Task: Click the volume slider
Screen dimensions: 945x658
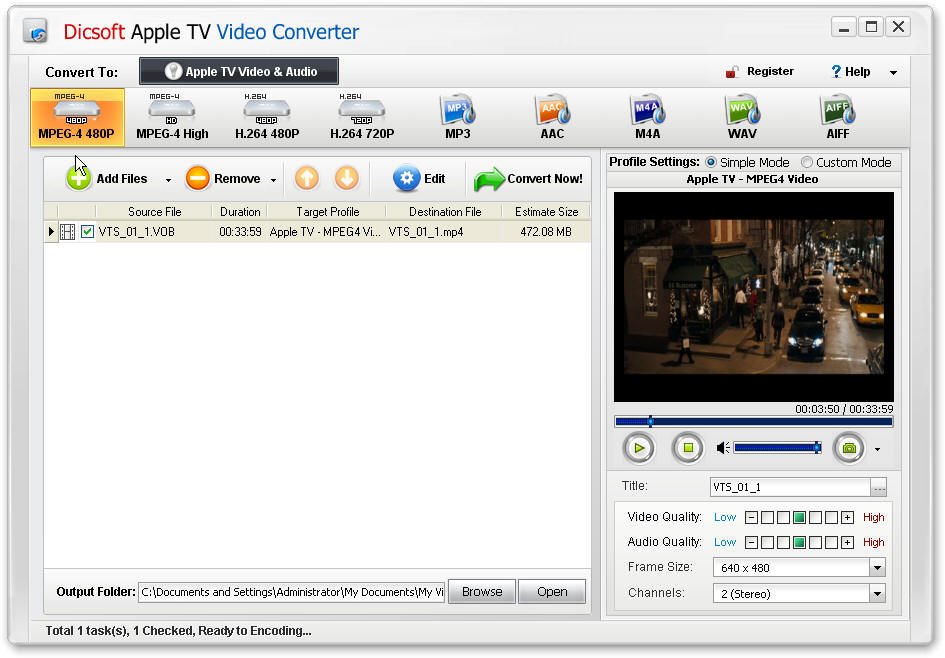Action: click(777, 448)
